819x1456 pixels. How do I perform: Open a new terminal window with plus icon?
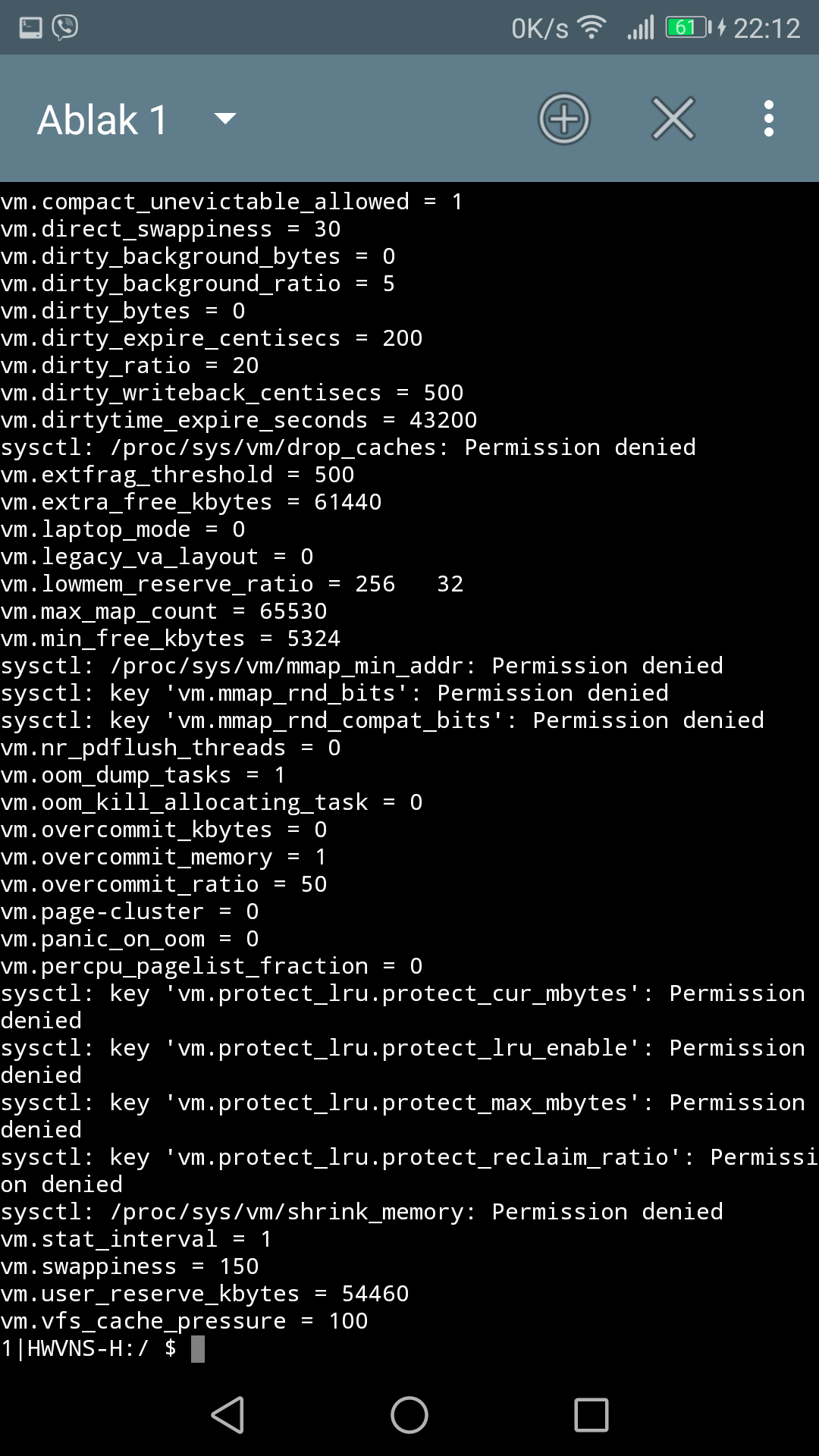pos(564,119)
